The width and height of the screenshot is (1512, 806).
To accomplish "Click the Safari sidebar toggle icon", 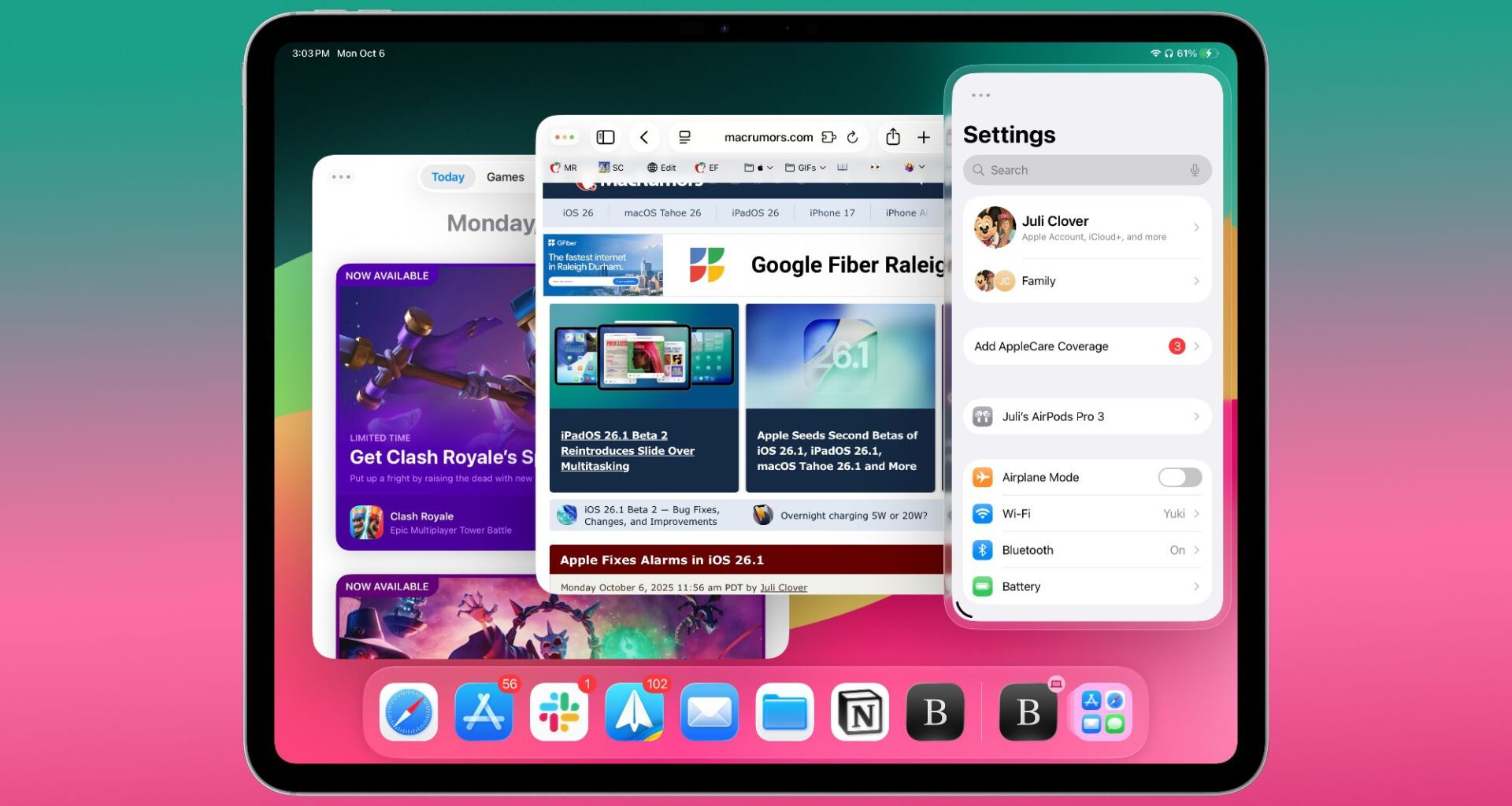I will (x=605, y=136).
